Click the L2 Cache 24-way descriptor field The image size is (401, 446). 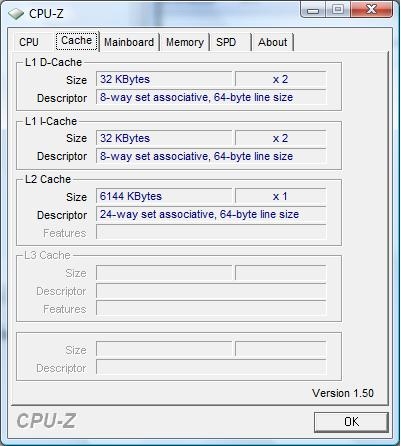tap(211, 214)
